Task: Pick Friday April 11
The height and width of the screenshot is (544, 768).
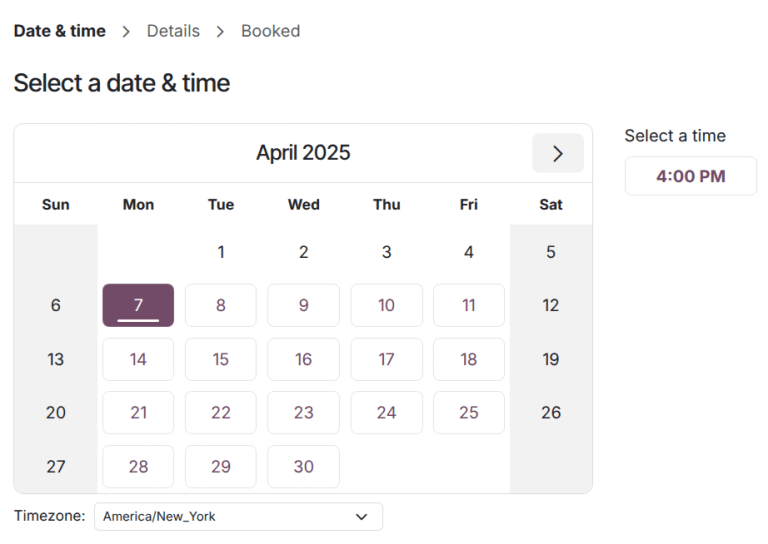Action: [x=468, y=305]
